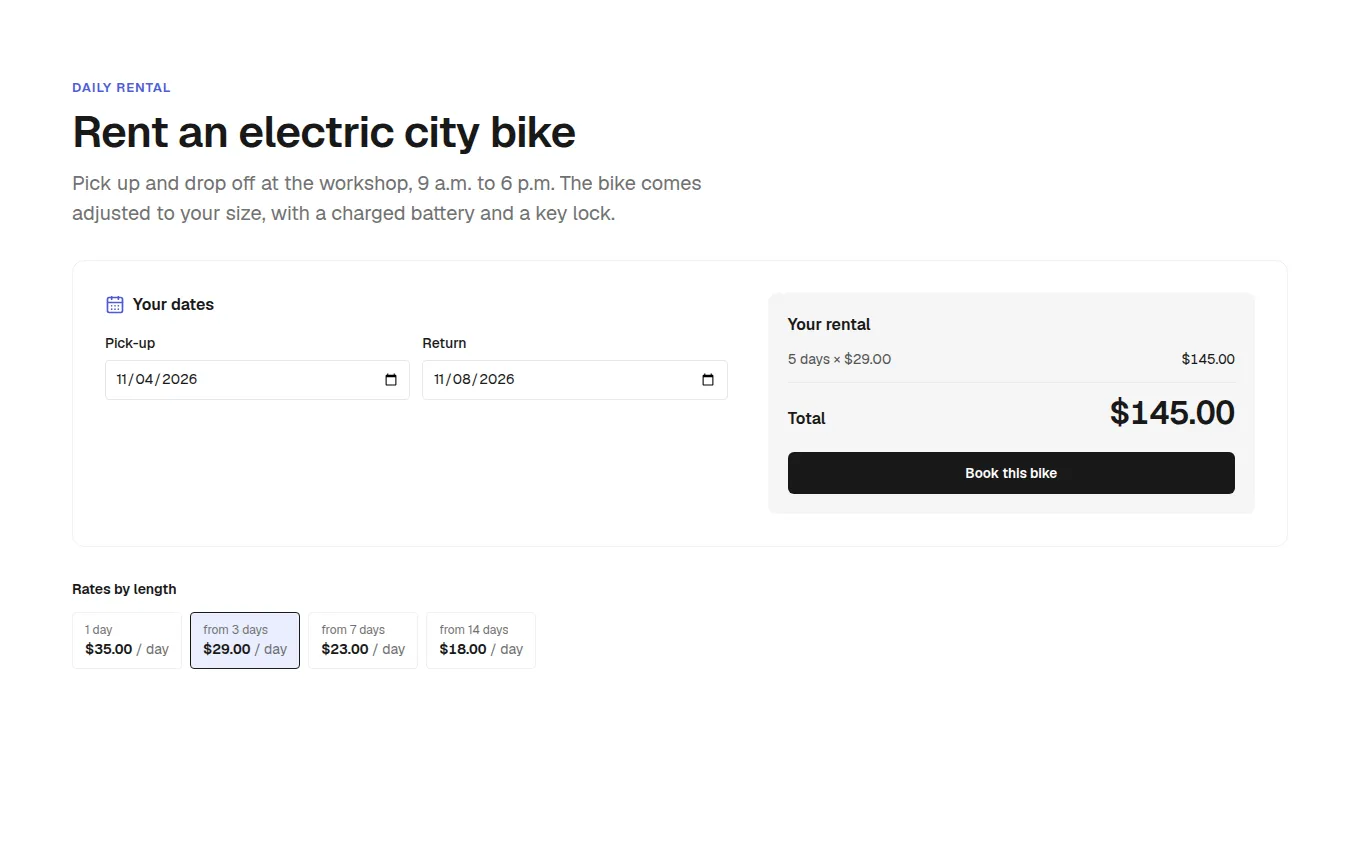Screen dimensions: 1360x850
Task: Click the Return field label
Action: click(444, 343)
